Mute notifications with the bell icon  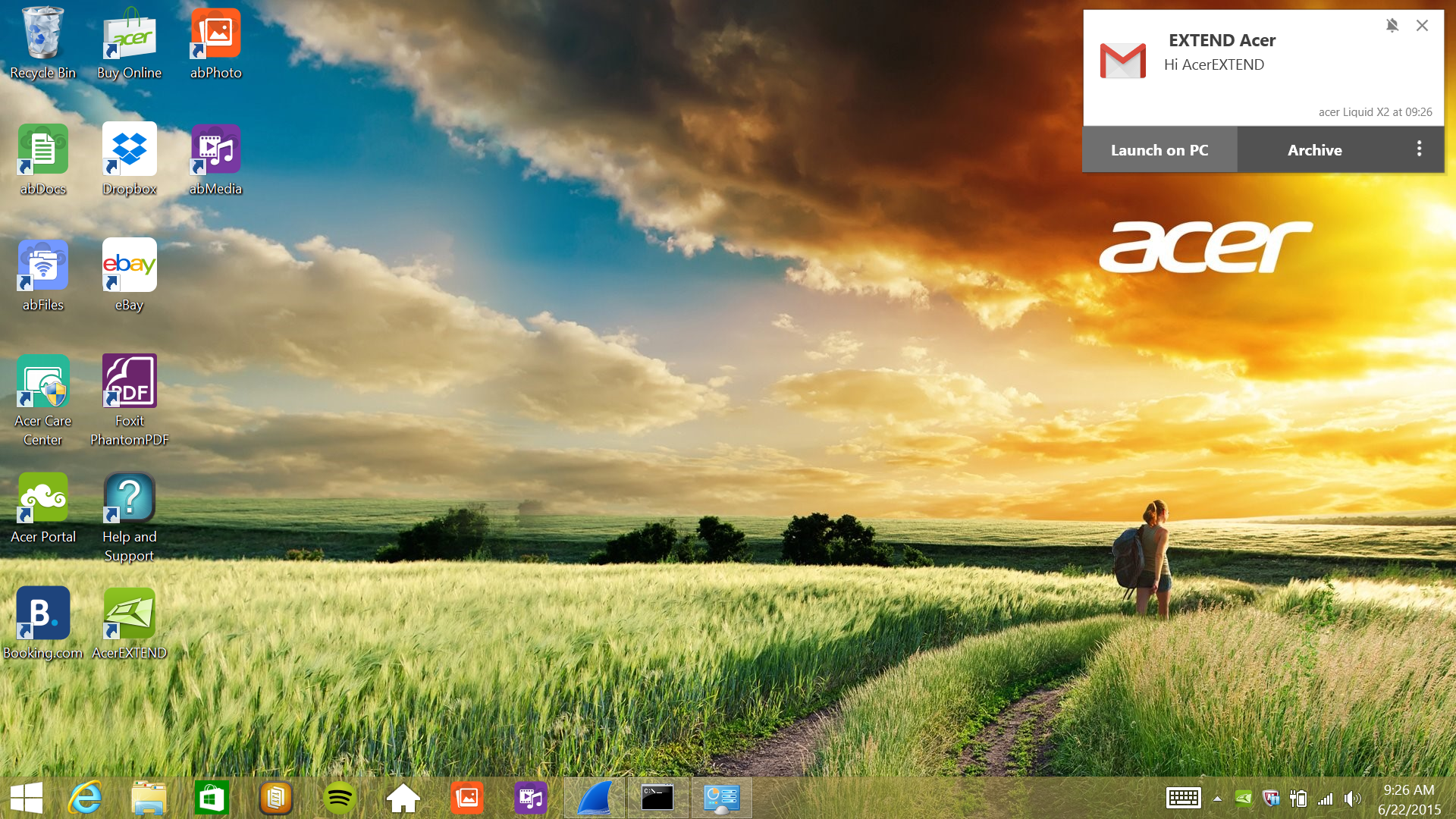click(1392, 25)
